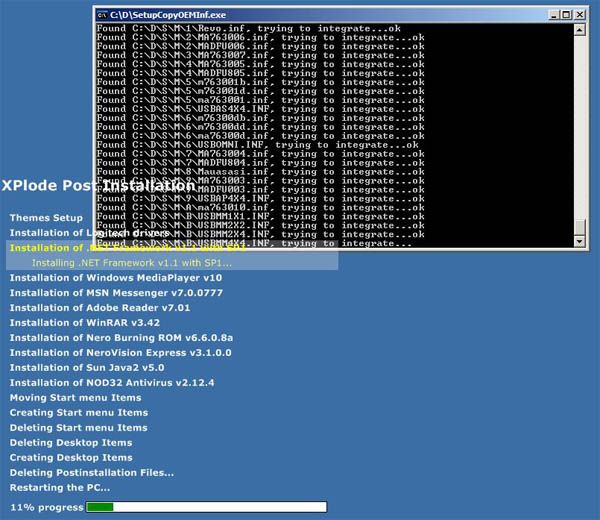The width and height of the screenshot is (600, 520).
Task: Click the 'Themes Setup' item
Action: point(46,218)
